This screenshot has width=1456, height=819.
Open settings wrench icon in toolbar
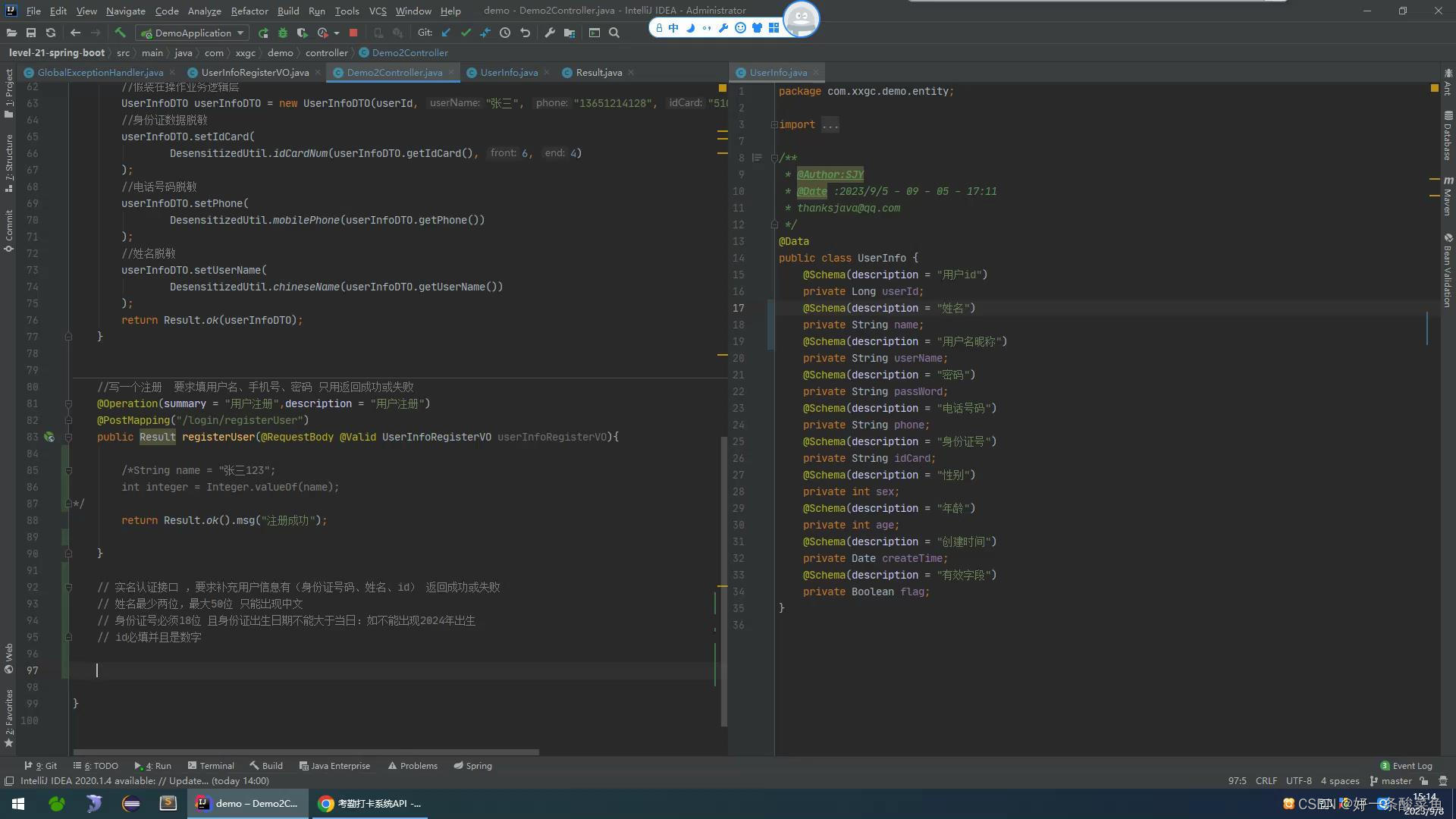(550, 33)
